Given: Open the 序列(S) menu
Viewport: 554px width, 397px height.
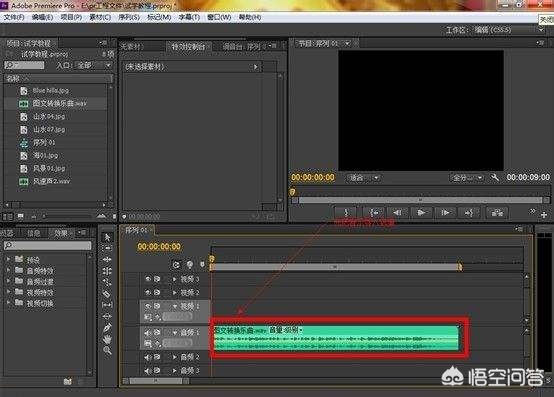Looking at the screenshot, I should click(129, 17).
